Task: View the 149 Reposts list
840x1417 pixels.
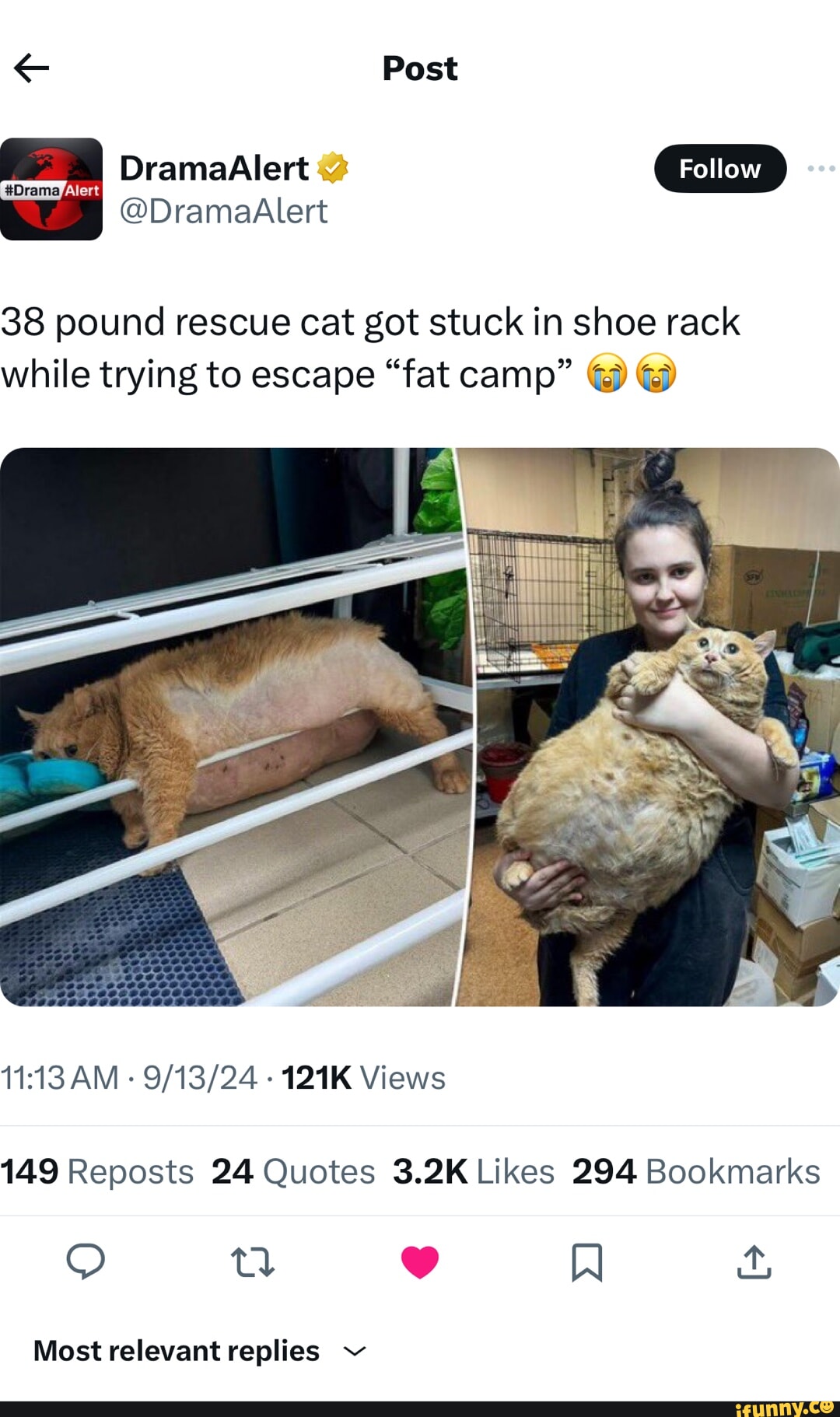Action: 96,1171
